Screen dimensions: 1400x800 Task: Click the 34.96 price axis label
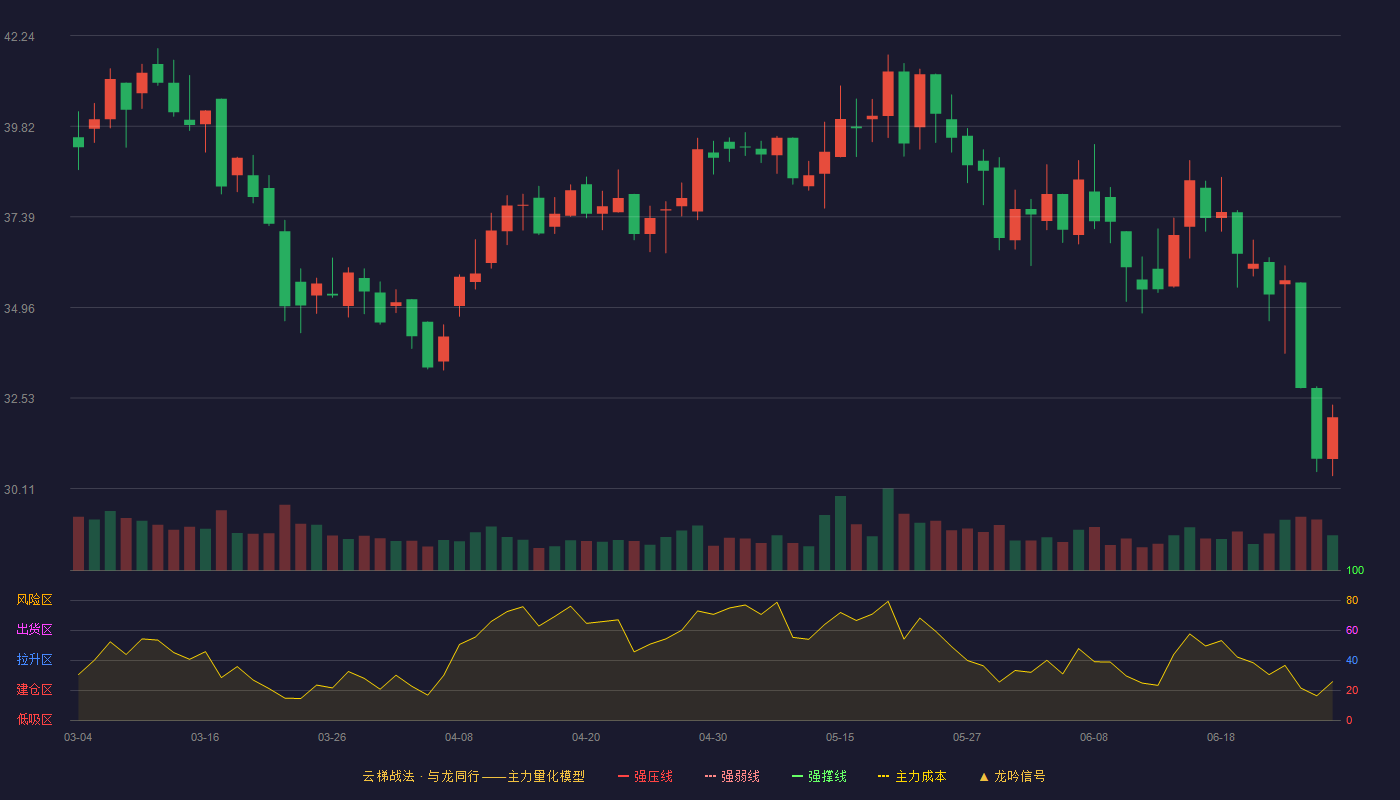tap(19, 309)
